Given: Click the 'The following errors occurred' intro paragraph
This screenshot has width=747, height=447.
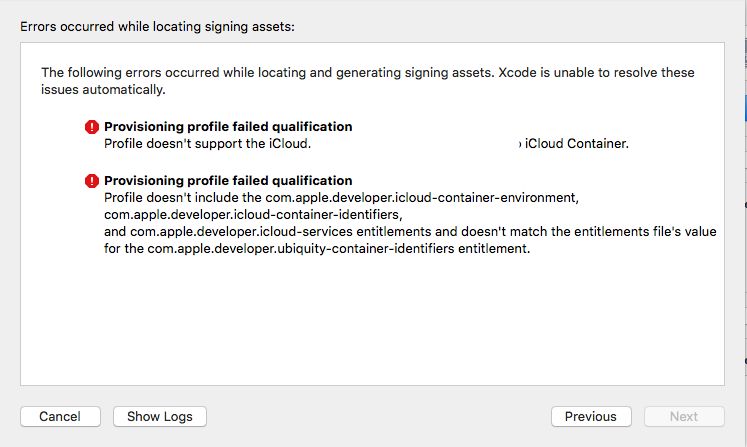Looking at the screenshot, I should point(367,73).
